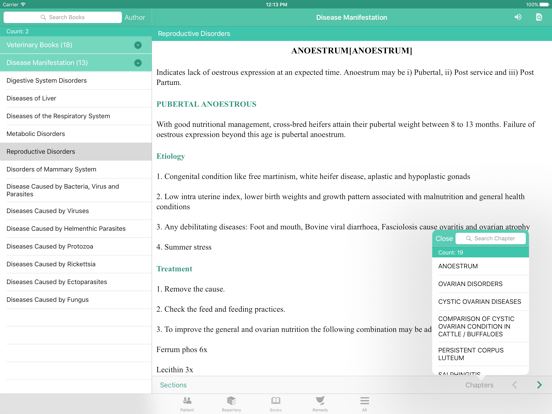Screen dimensions: 552x414
Task: Open the All menu icon
Action: click(364, 403)
